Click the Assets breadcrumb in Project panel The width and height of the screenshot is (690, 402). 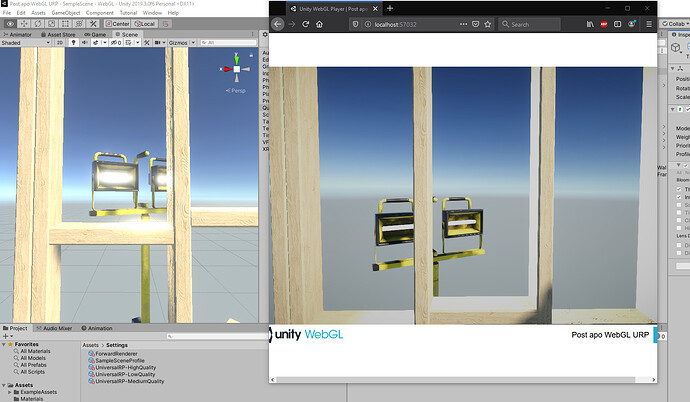tap(90, 345)
